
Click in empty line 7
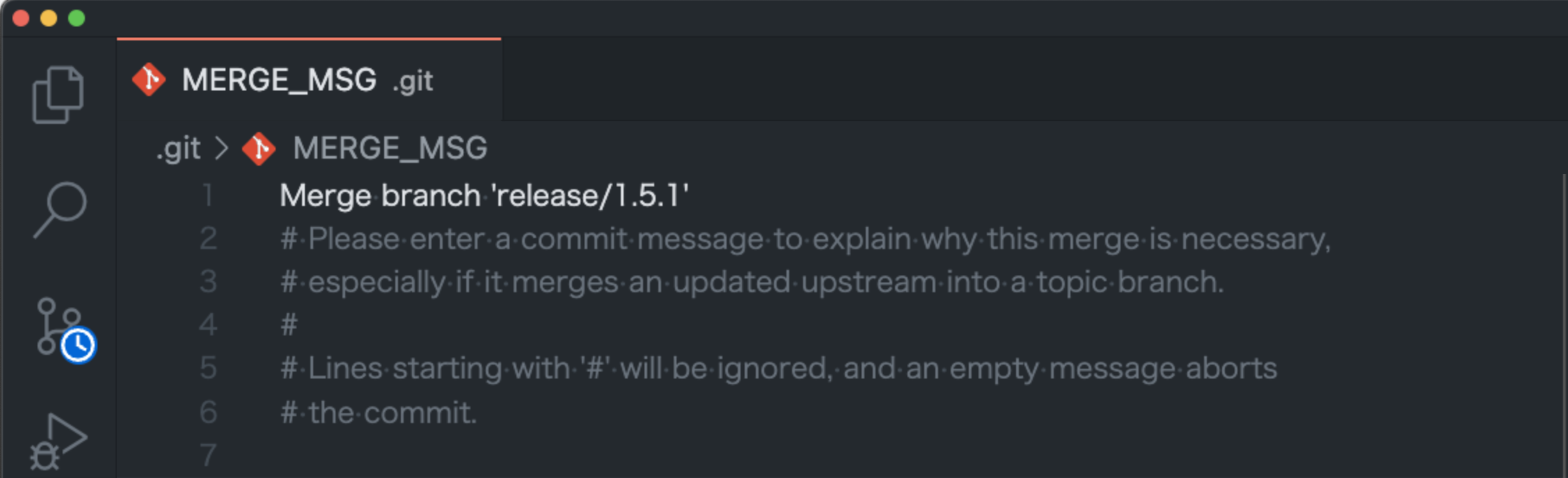tap(557, 455)
